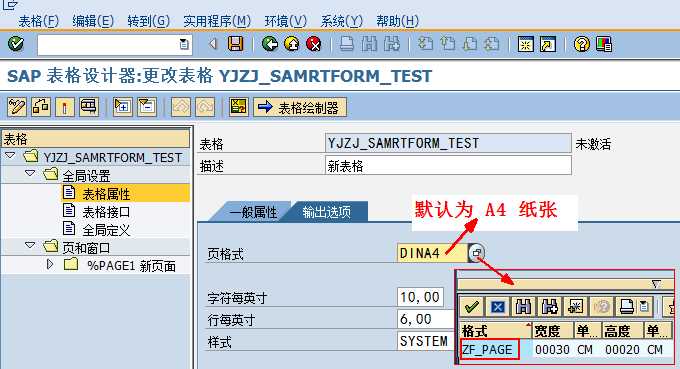Collapse the 全局设置 folder node
Image resolution: width=680 pixels, height=369 pixels.
(x=30, y=173)
